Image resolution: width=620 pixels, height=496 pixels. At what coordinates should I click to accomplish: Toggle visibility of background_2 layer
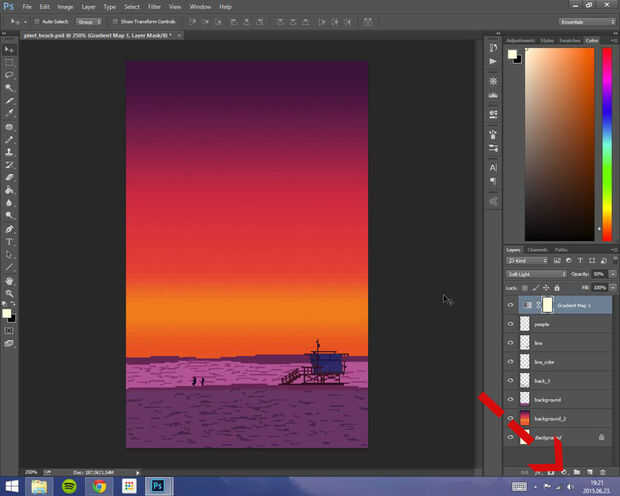[x=510, y=418]
